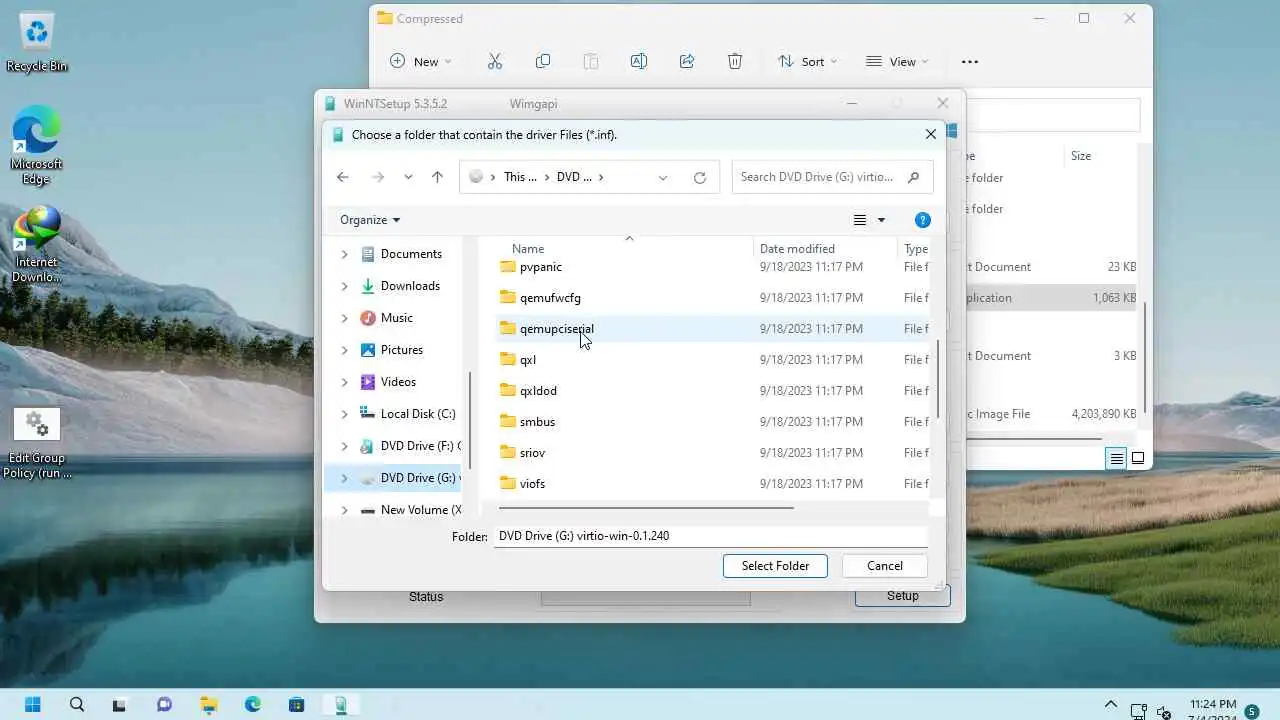Open the Chat icon on the taskbar

(164, 704)
